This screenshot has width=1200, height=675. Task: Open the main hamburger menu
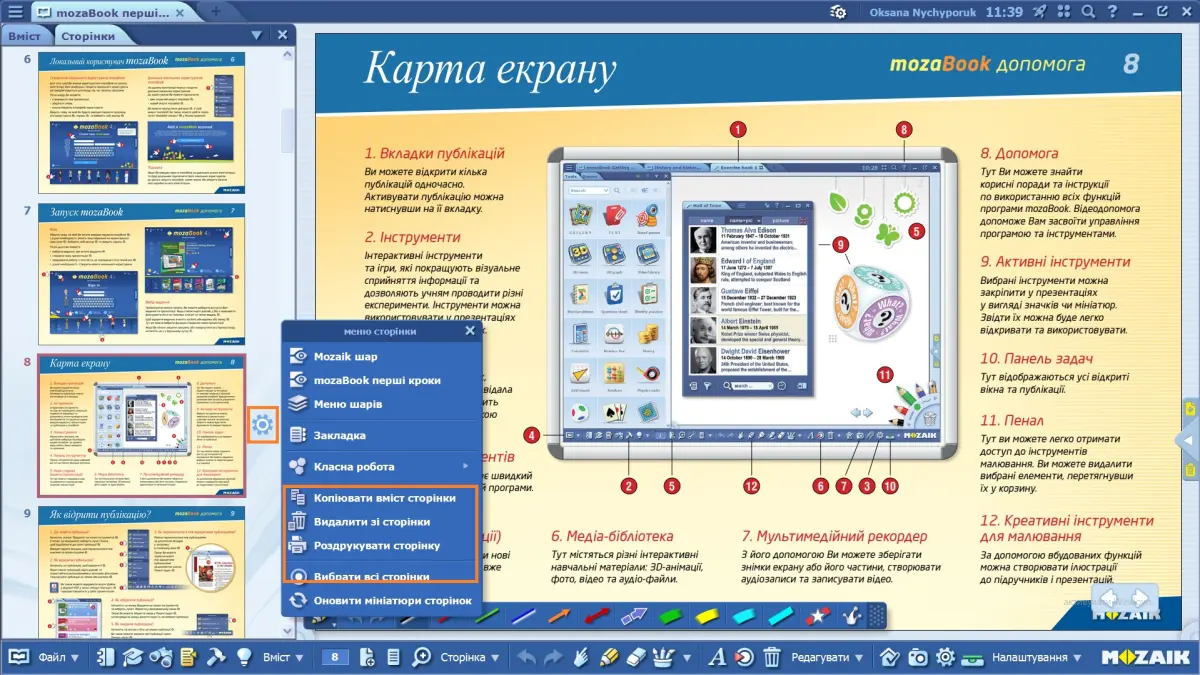(14, 12)
